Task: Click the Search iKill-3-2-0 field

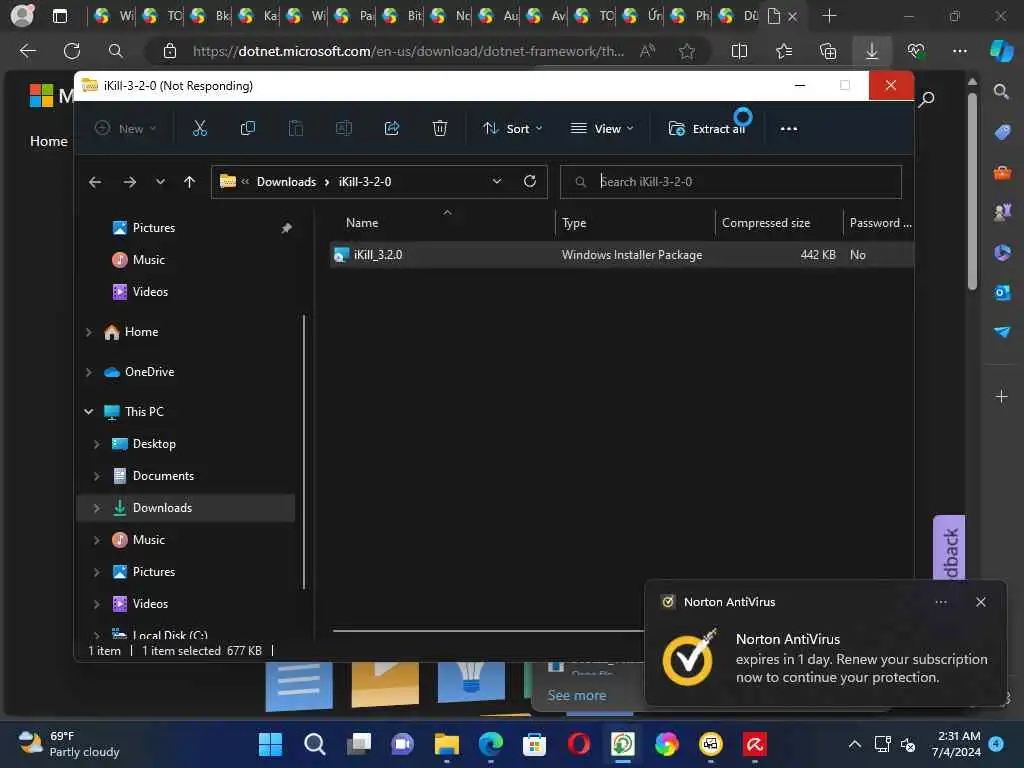Action: click(x=730, y=182)
